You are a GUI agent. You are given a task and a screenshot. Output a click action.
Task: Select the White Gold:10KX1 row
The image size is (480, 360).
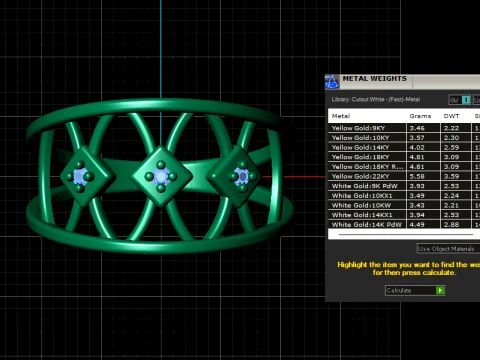404,196
